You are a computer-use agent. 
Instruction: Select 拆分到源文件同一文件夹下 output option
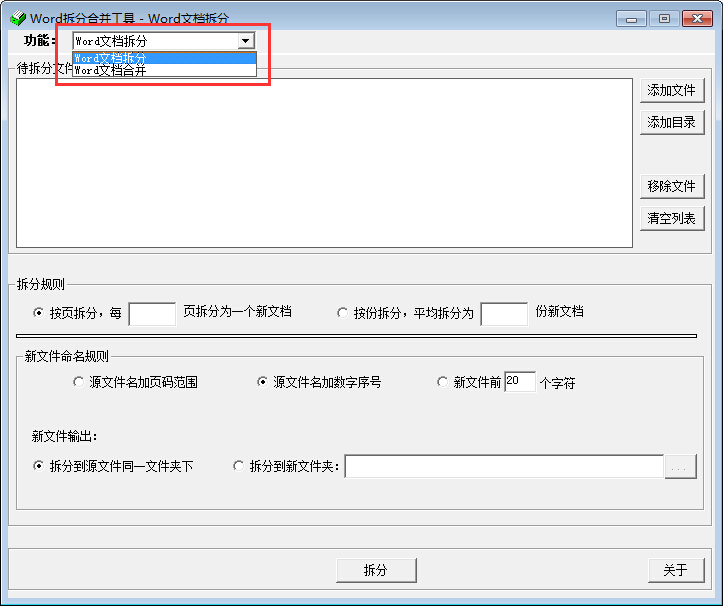point(39,466)
